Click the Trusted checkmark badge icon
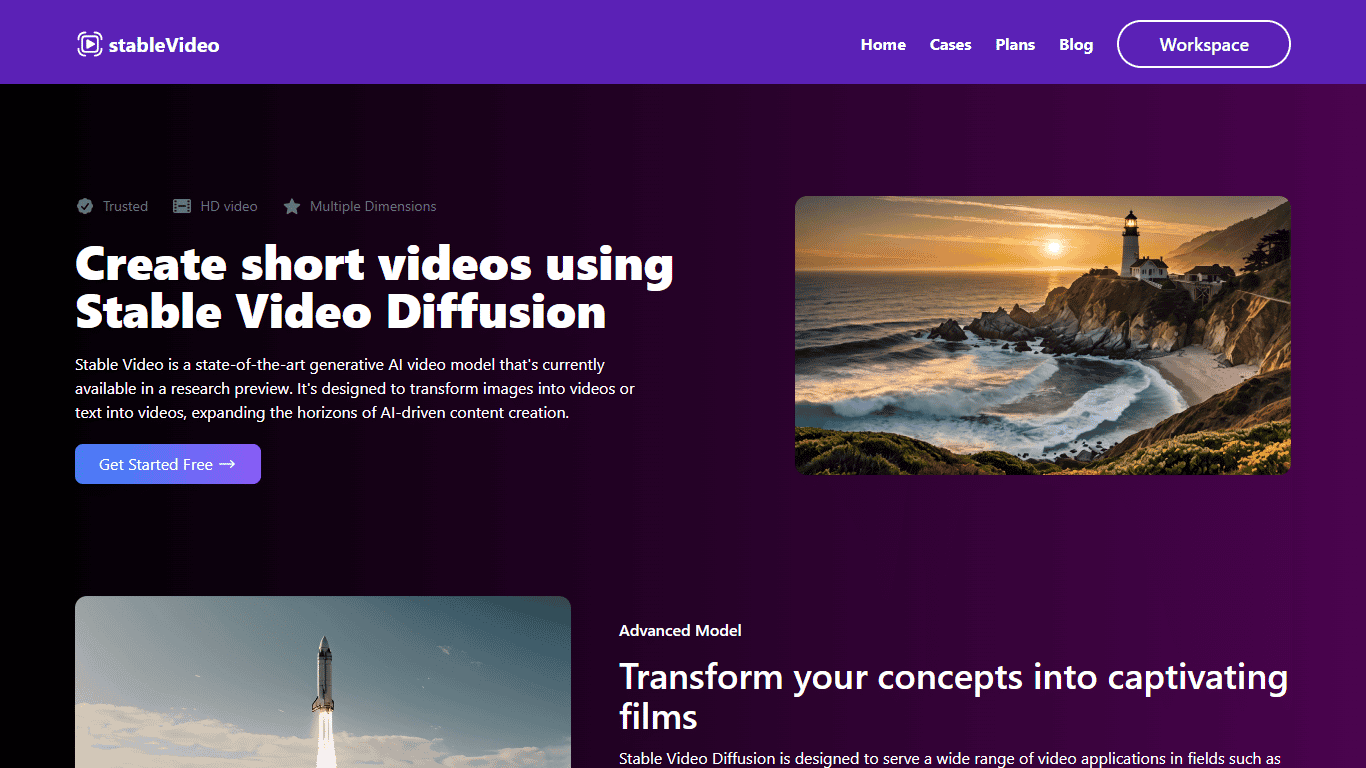The width and height of the screenshot is (1366, 768). tap(85, 206)
